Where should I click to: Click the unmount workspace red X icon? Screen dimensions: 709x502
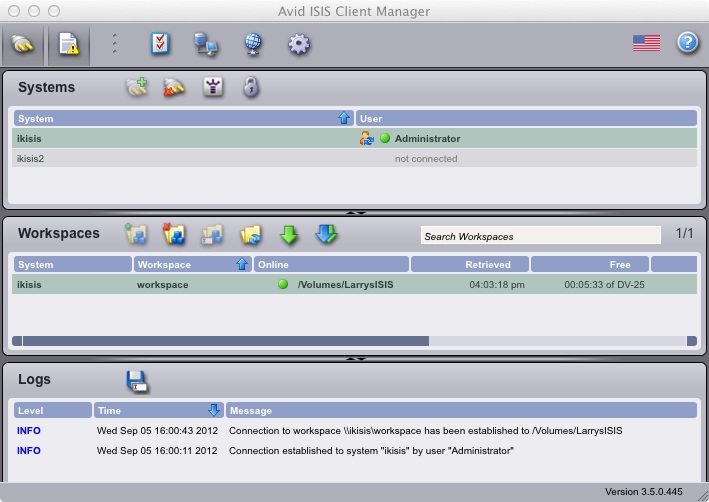174,234
